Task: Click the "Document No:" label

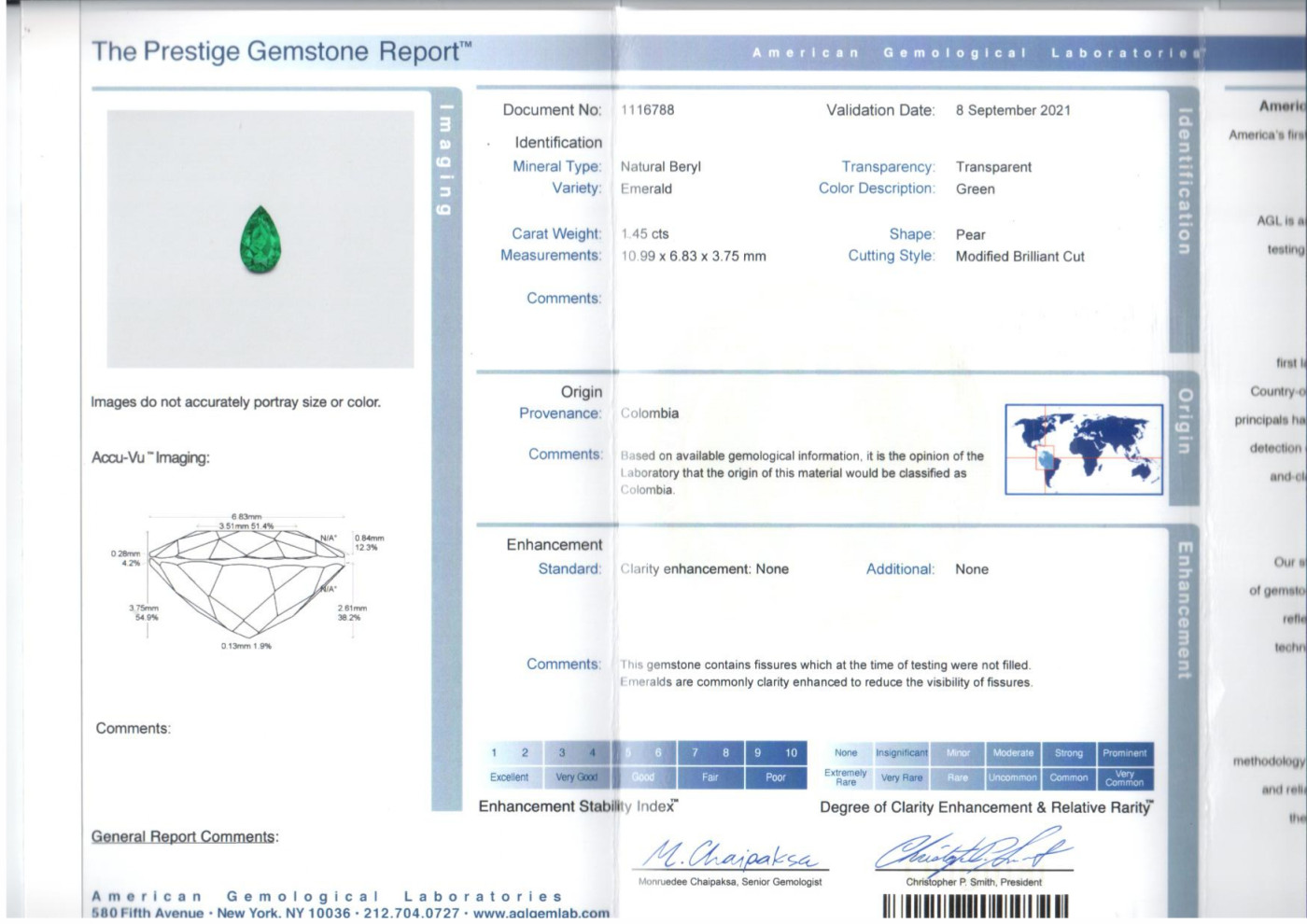Action: point(552,110)
